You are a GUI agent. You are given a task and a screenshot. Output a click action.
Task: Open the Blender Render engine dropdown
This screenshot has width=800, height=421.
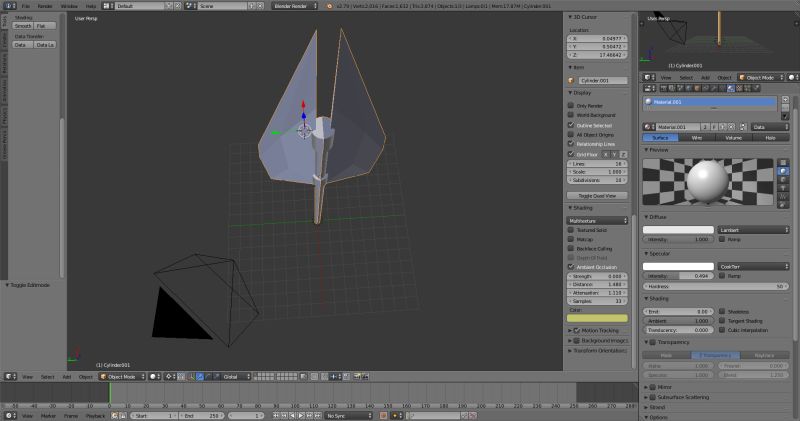[294, 6]
